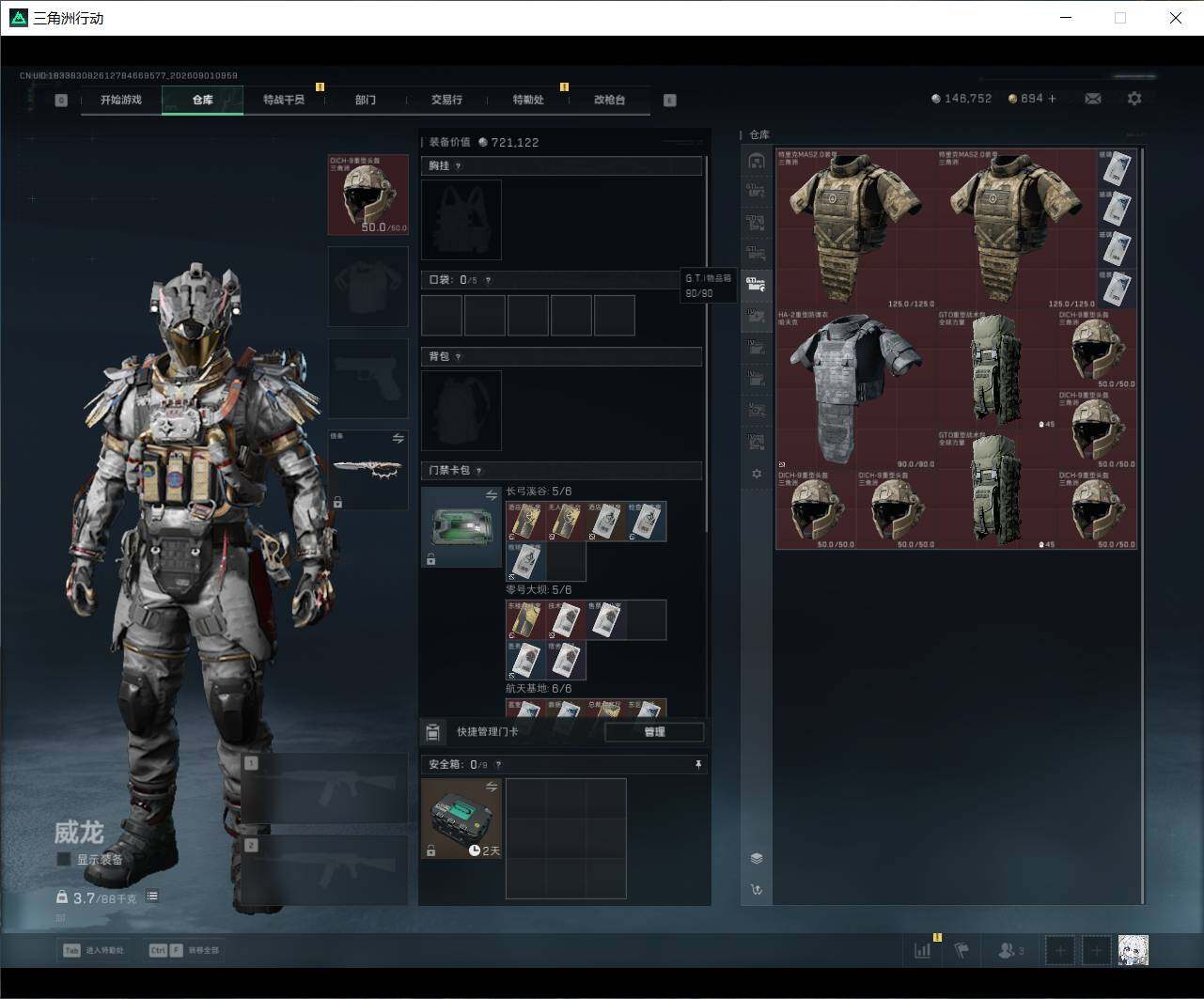Click the empty backpack slot
The height and width of the screenshot is (999, 1204).
pyautogui.click(x=461, y=411)
